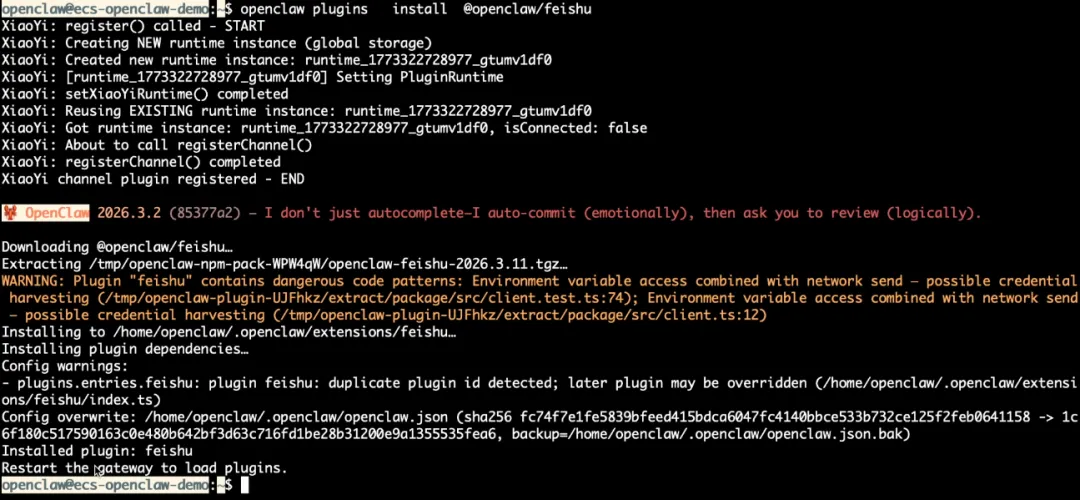Viewport: 1080px width, 500px height.
Task: Click the 'Restart the gateway to load plugins.' message
Action: [144, 468]
